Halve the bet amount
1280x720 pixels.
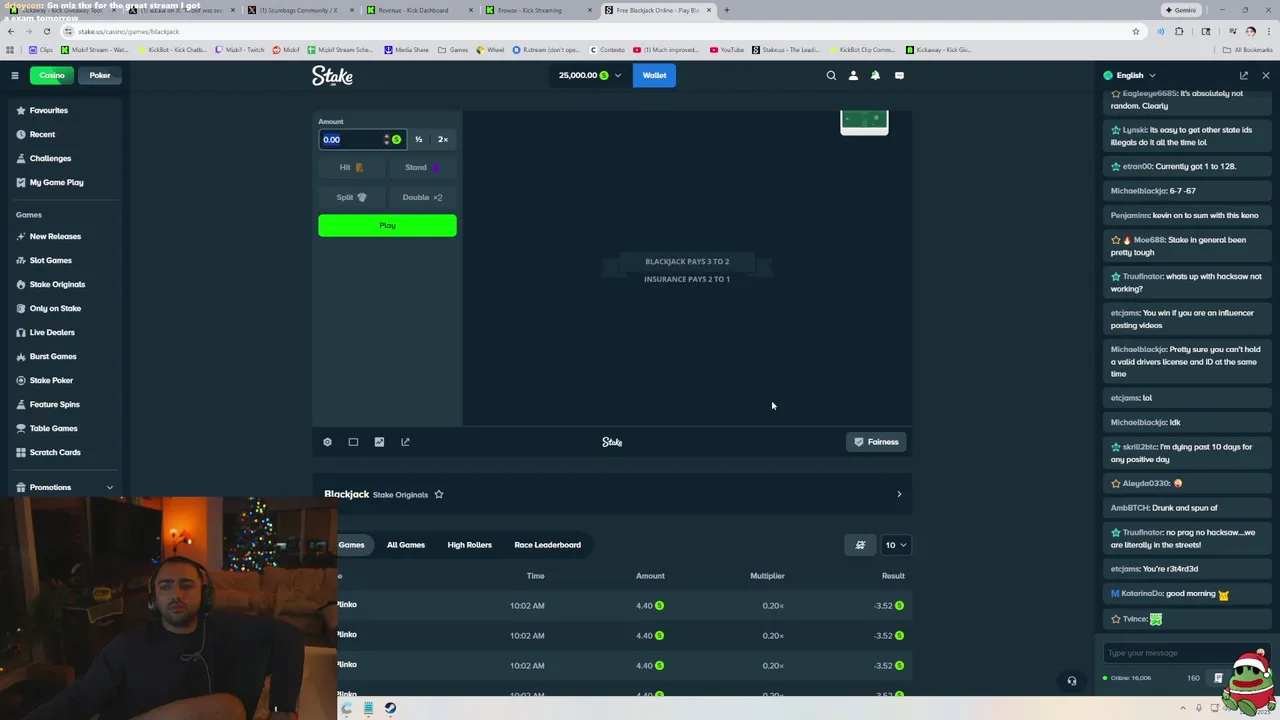coord(418,139)
